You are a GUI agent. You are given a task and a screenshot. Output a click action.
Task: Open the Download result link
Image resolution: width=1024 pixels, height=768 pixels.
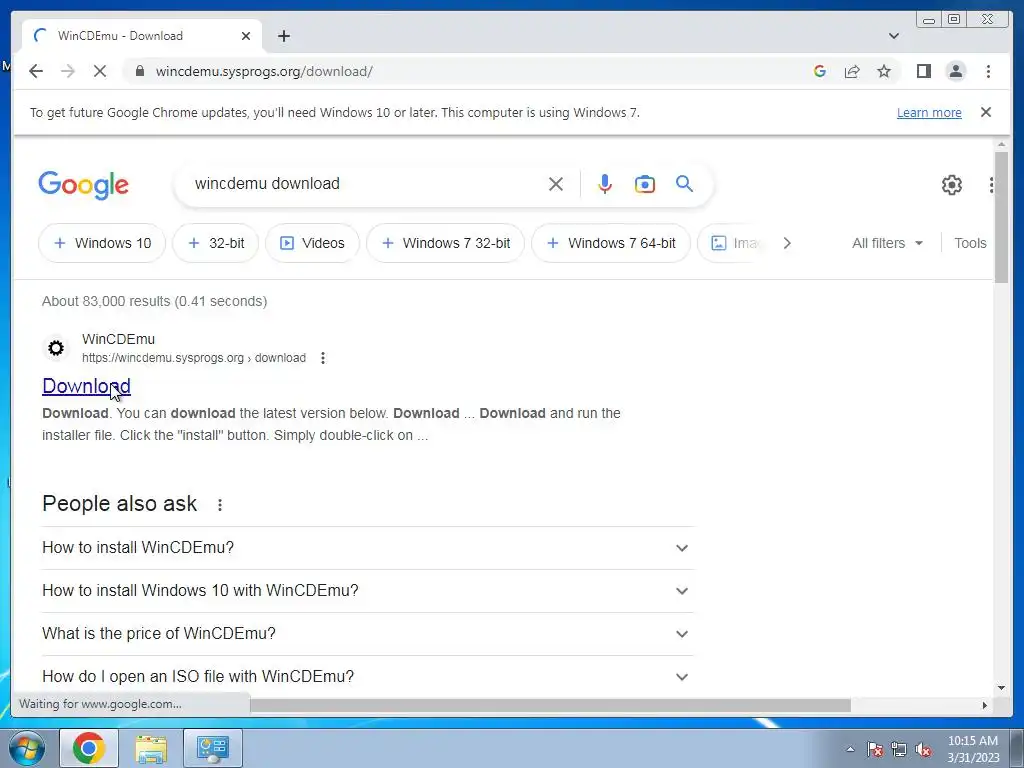(86, 386)
